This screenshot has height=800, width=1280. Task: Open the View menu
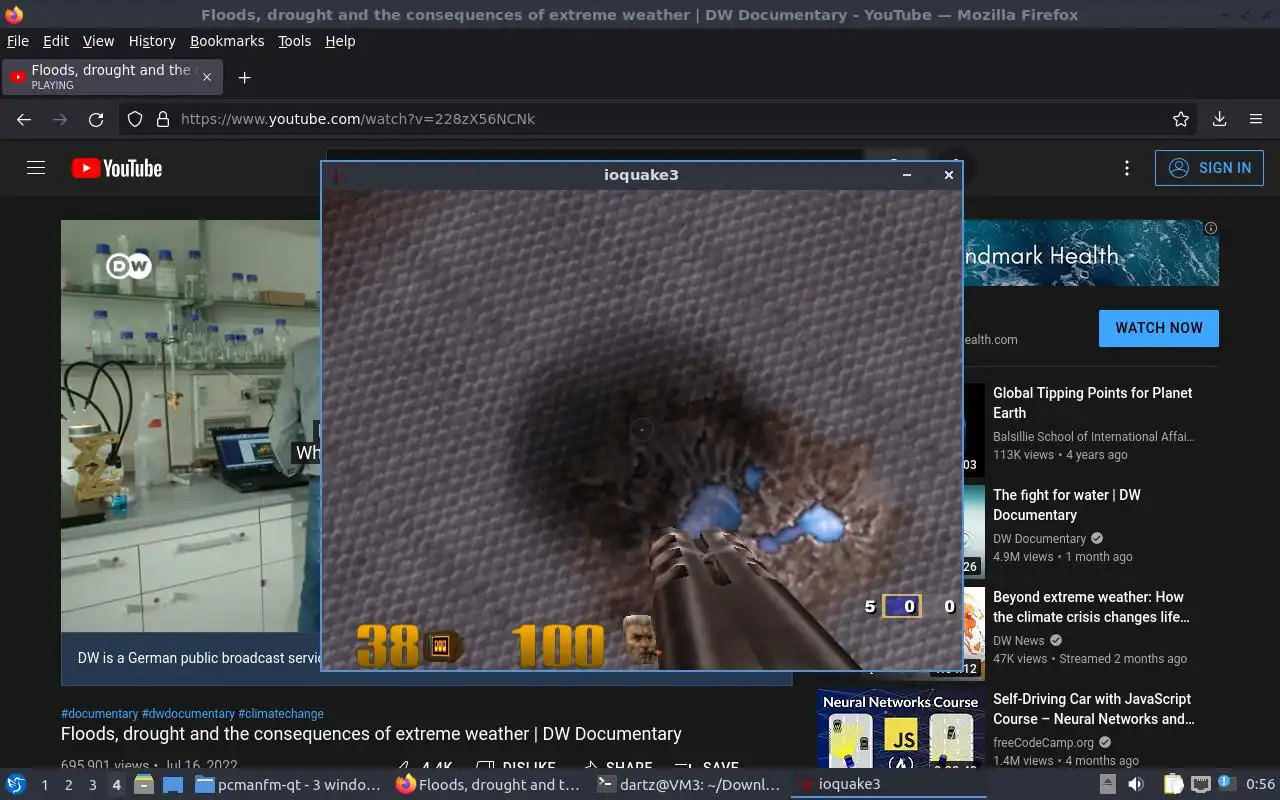[98, 41]
